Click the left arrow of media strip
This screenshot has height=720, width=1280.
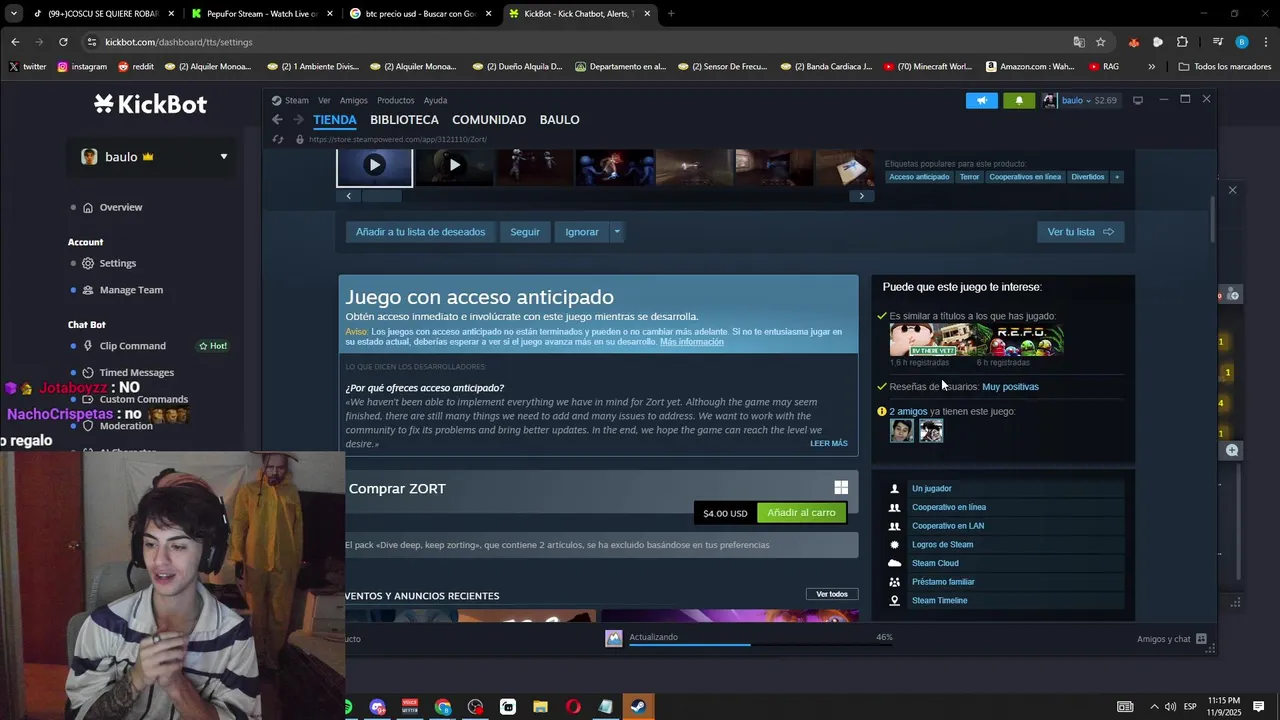pyautogui.click(x=348, y=196)
